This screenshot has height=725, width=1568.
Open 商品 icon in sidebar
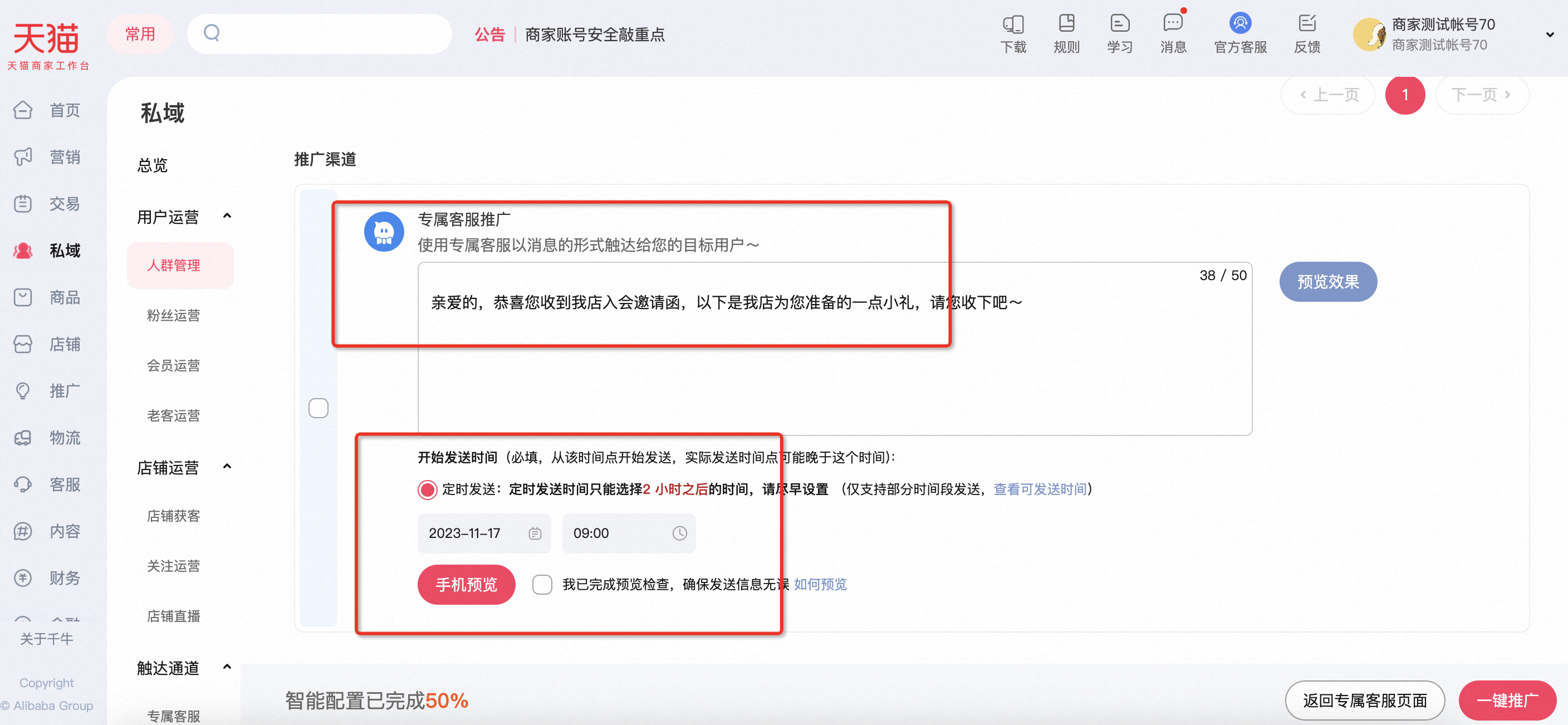pyautogui.click(x=23, y=298)
